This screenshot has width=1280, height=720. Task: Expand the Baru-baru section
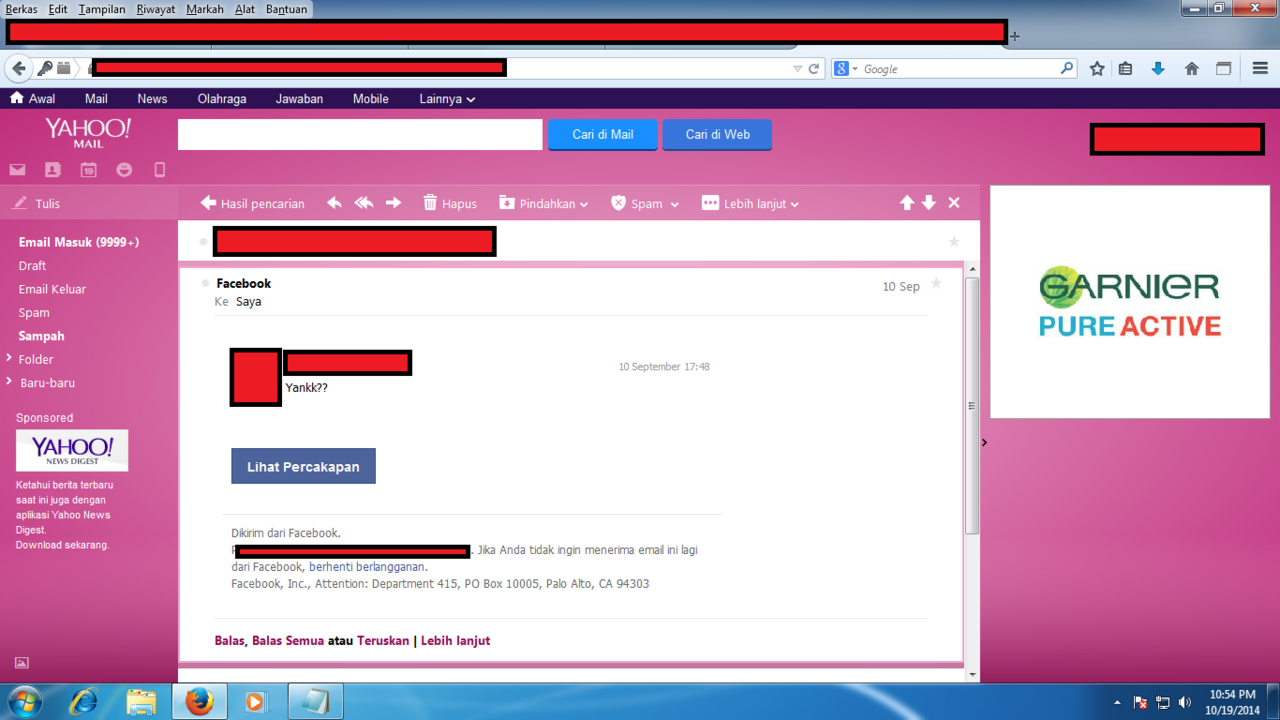point(9,381)
